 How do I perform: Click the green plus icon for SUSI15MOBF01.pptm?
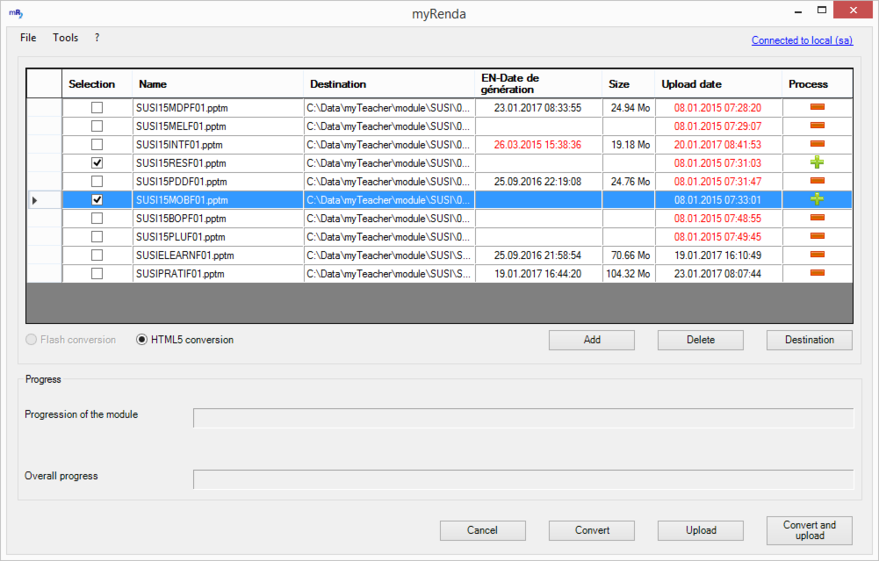coord(817,200)
